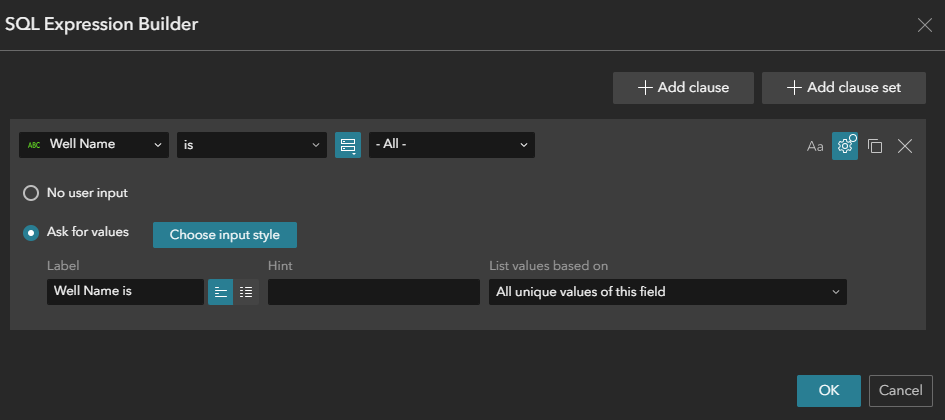This screenshot has height=420, width=945.
Task: Open Well Name field dropdown
Action: (x=94, y=145)
